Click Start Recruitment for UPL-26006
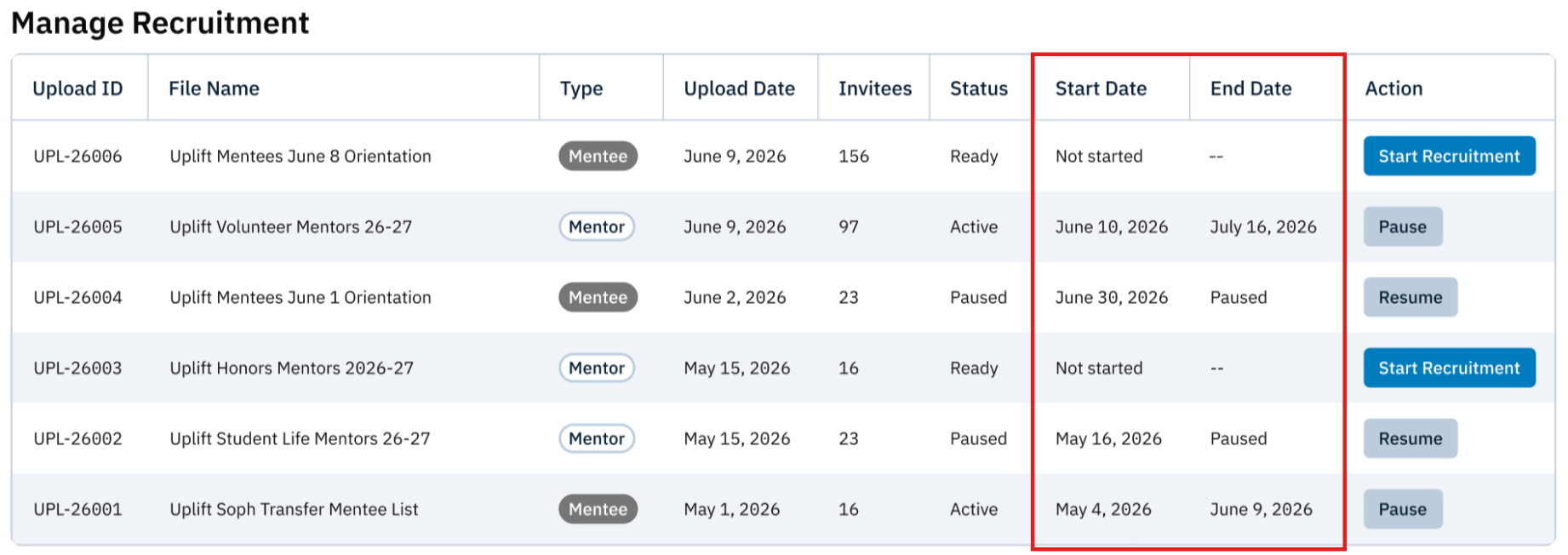Viewport: 1568px width, 555px height. pos(1449,156)
